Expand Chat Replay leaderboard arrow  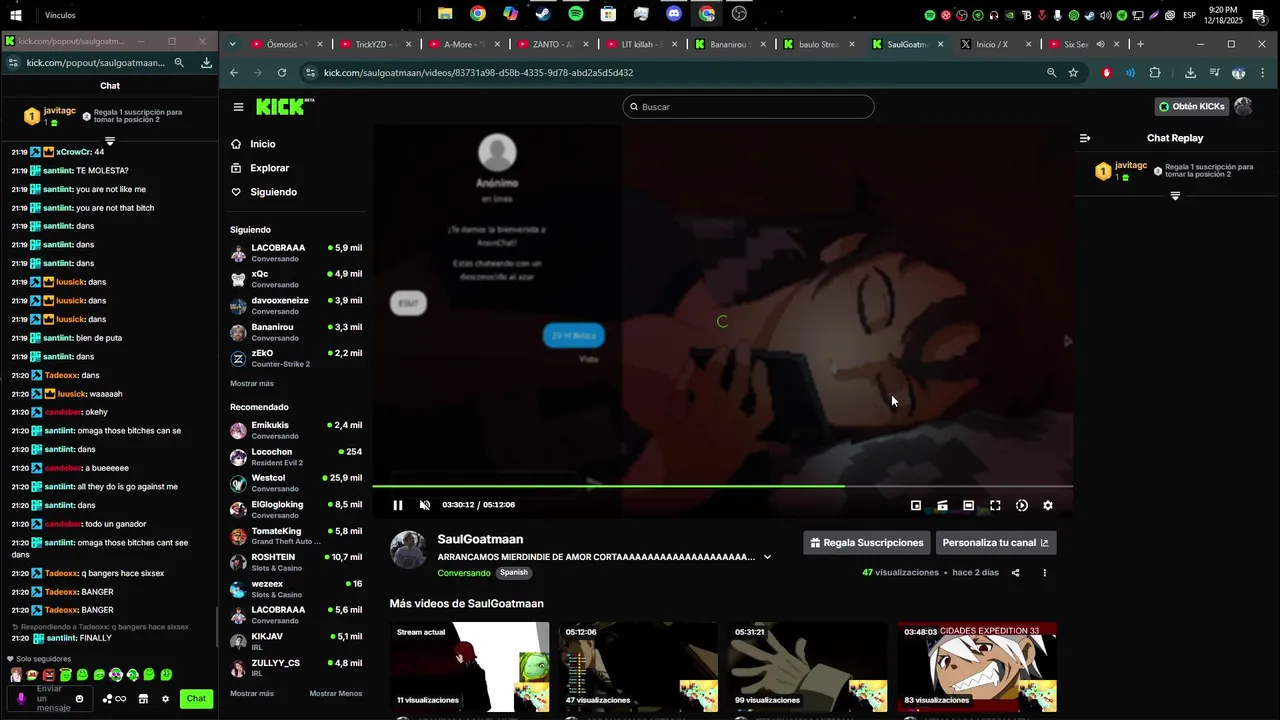[x=1175, y=196]
